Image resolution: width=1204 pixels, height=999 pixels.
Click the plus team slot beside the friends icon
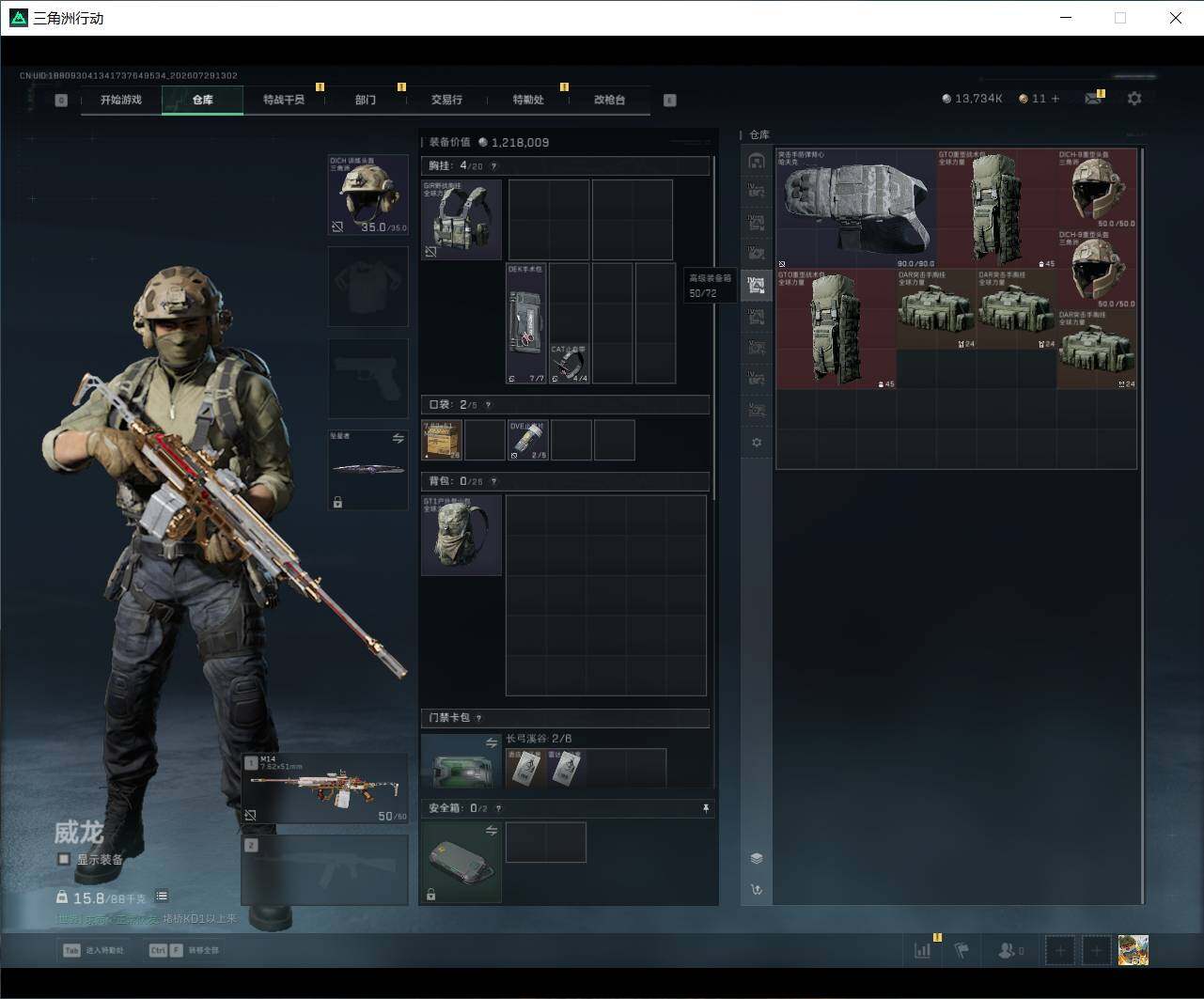click(1060, 950)
